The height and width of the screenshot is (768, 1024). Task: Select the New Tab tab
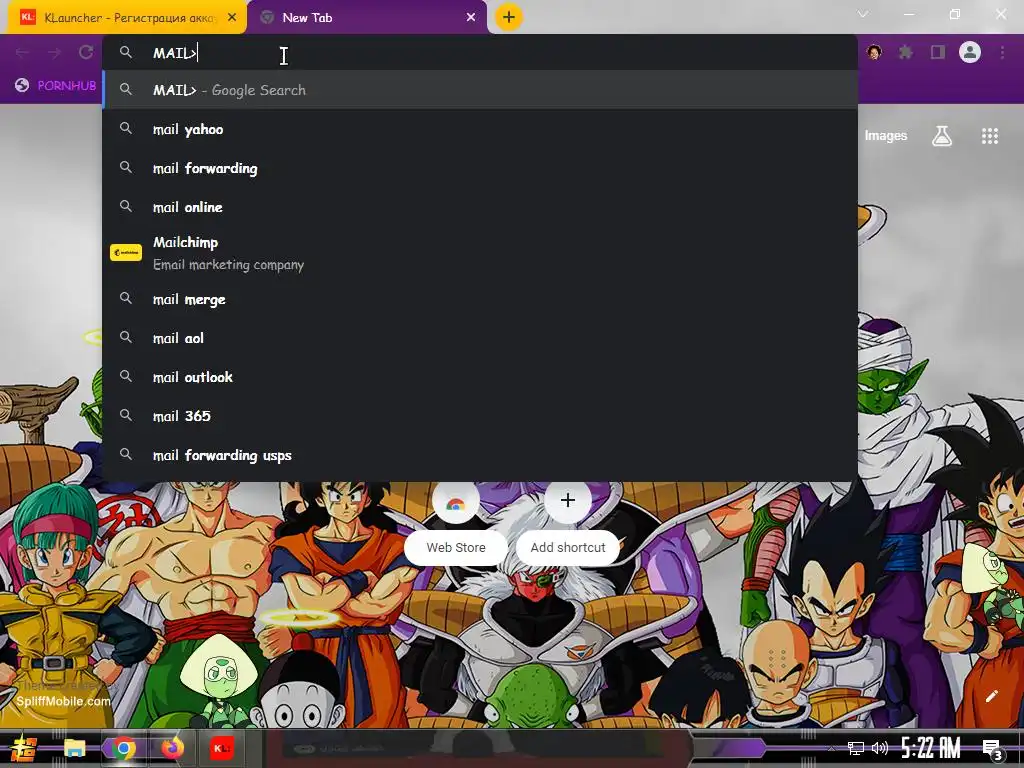tap(368, 18)
